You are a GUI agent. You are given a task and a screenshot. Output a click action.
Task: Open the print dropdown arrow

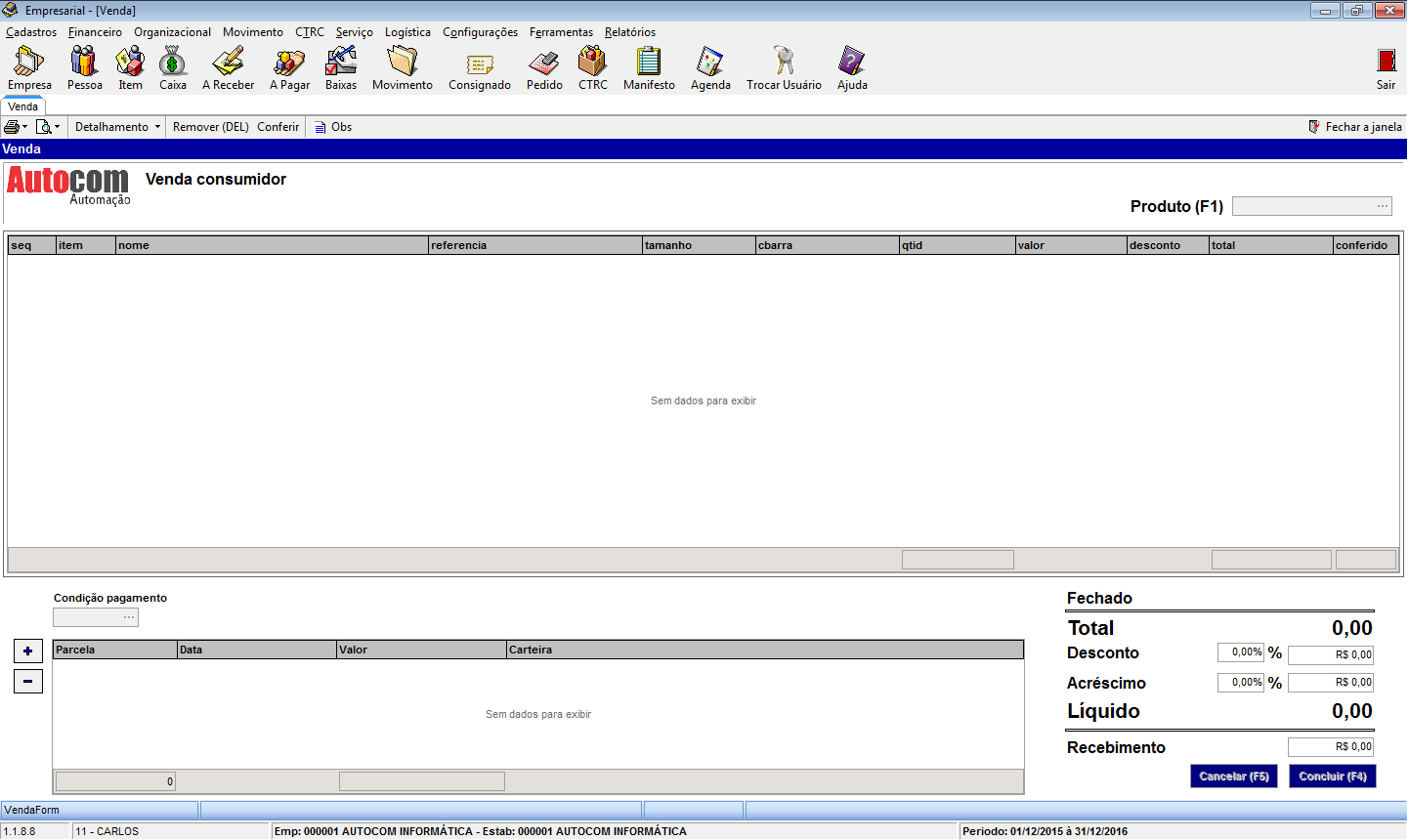pyautogui.click(x=24, y=127)
